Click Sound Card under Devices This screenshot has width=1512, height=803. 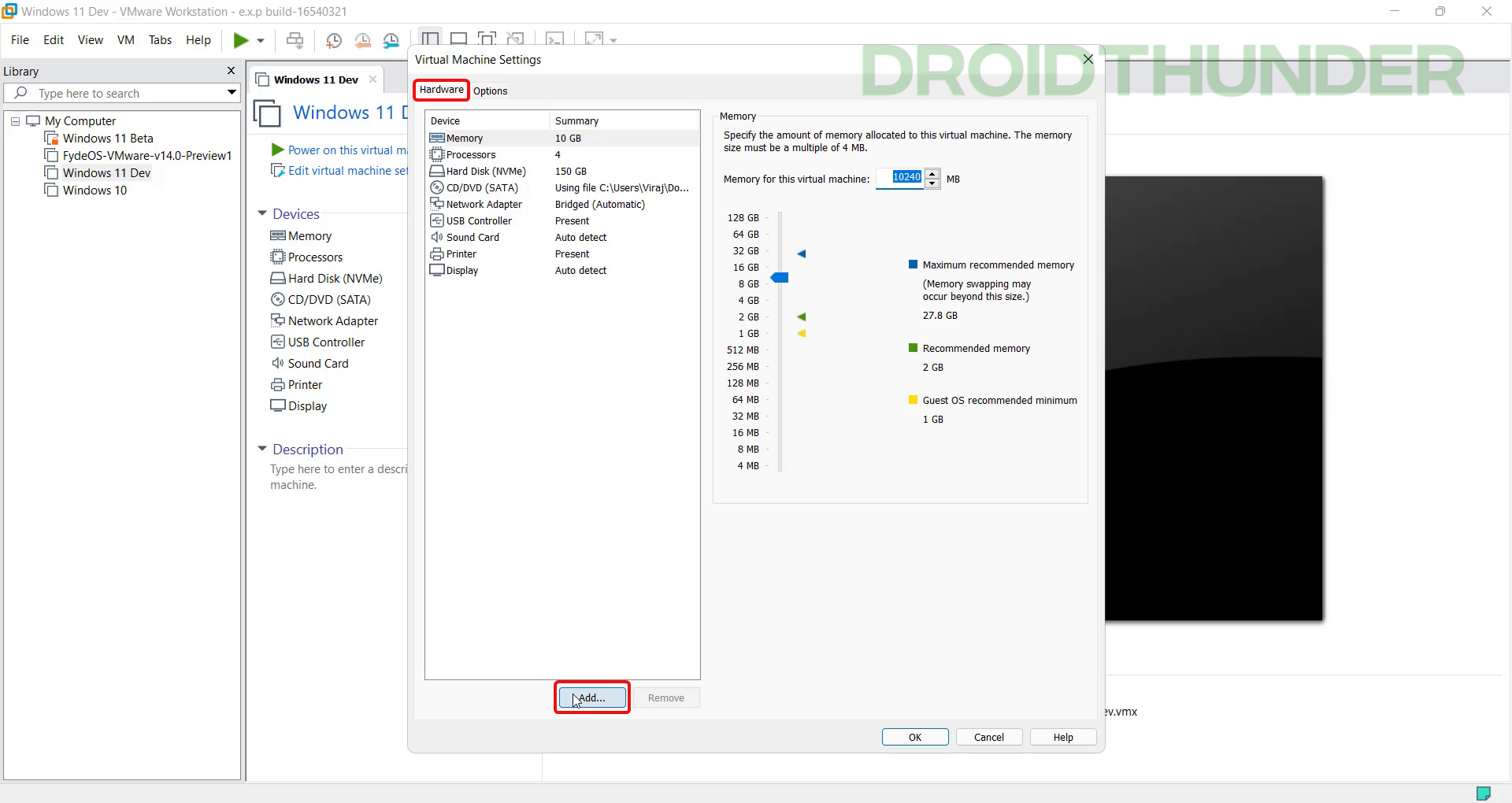309,364
